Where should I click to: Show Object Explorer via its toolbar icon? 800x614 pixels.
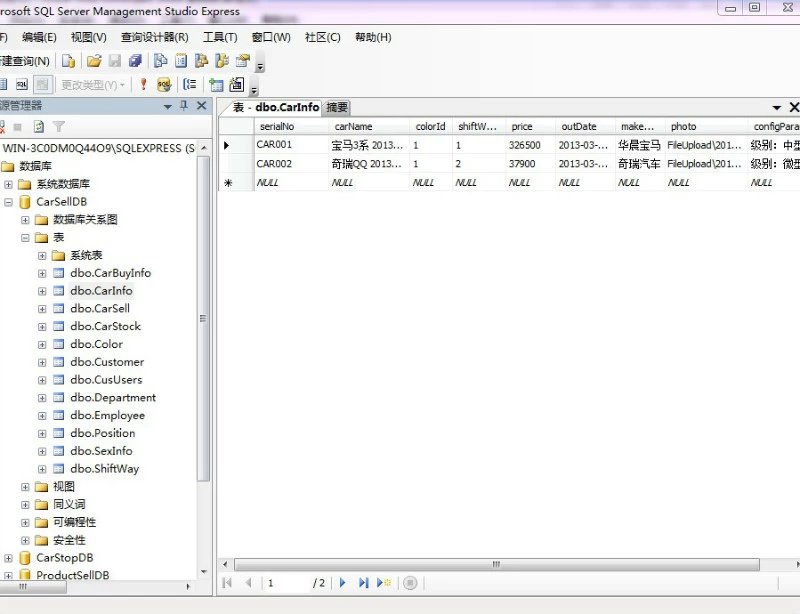[202, 61]
